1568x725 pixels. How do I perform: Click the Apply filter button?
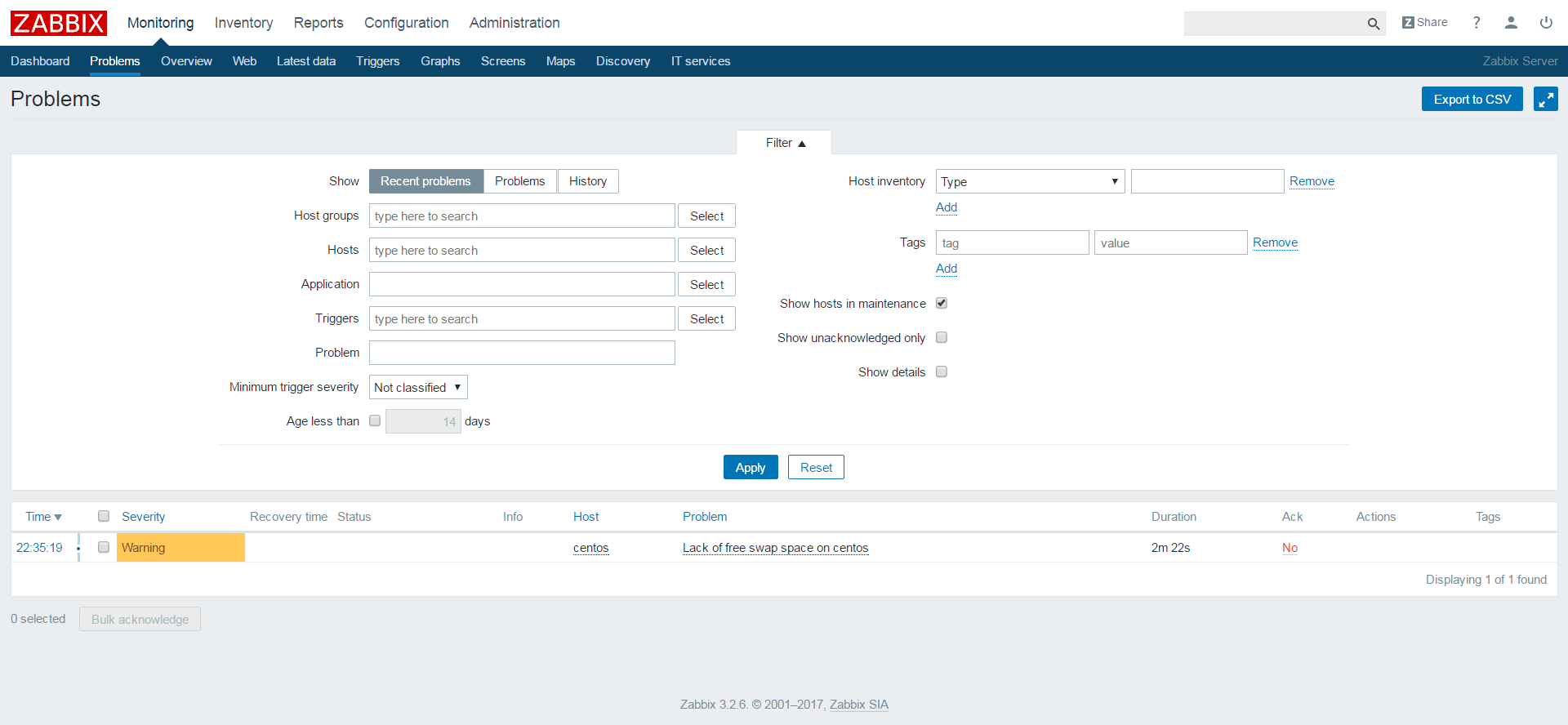(x=751, y=467)
